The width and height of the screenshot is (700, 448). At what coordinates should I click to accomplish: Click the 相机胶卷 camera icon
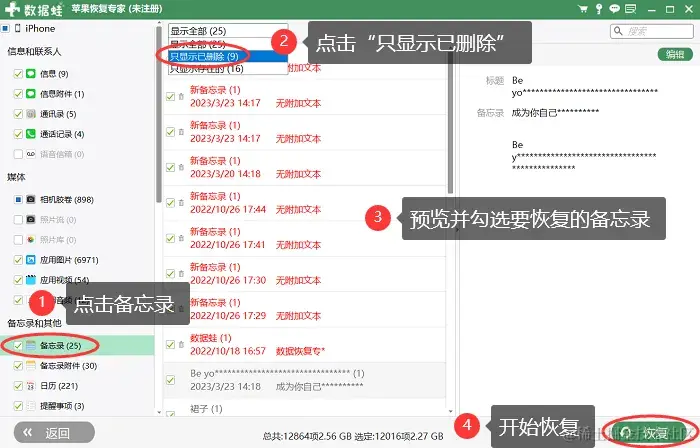click(x=31, y=199)
